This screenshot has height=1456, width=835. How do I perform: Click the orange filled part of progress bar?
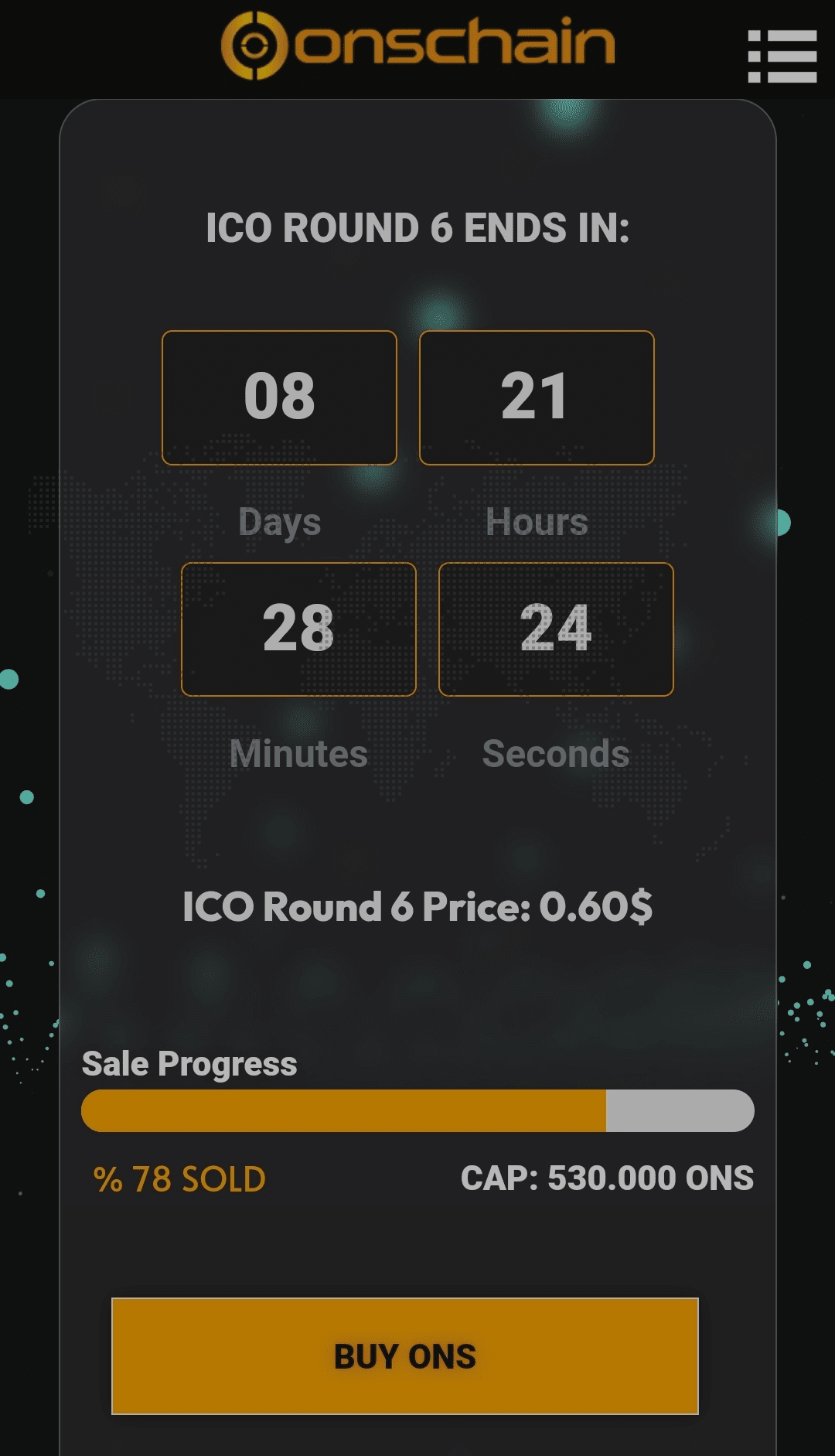[x=343, y=1110]
